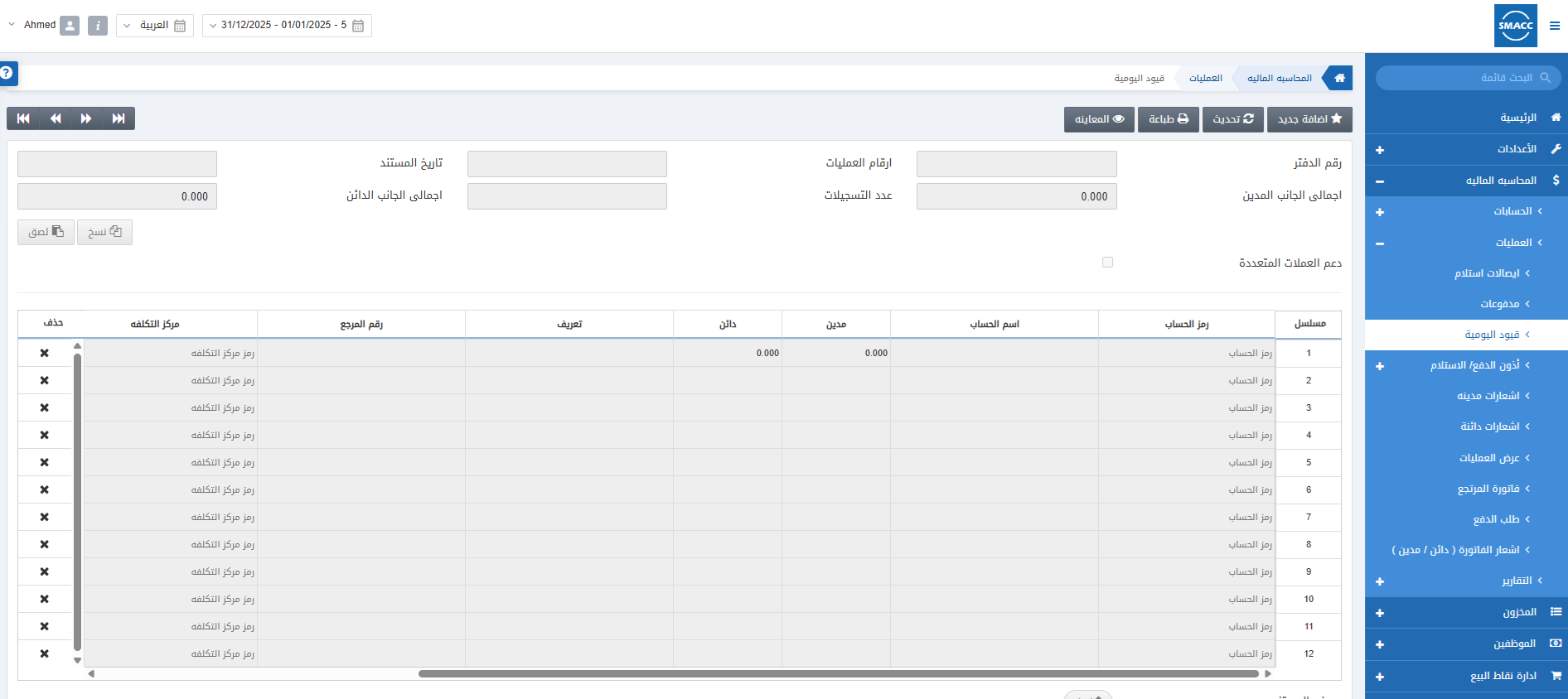The height and width of the screenshot is (699, 1568).
Task: Click the اضافة جديد button
Action: click(x=1309, y=119)
